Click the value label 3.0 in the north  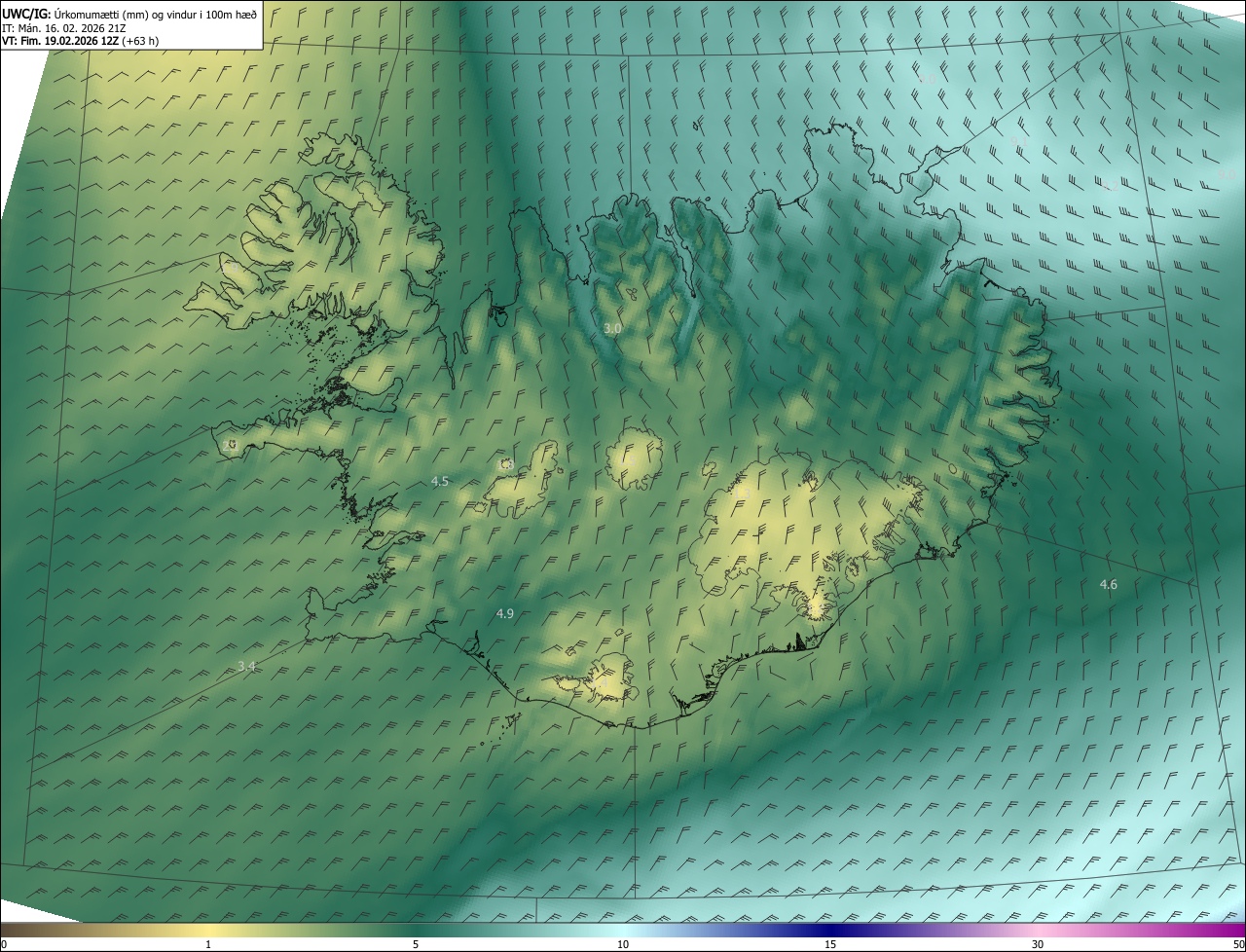pos(612,329)
